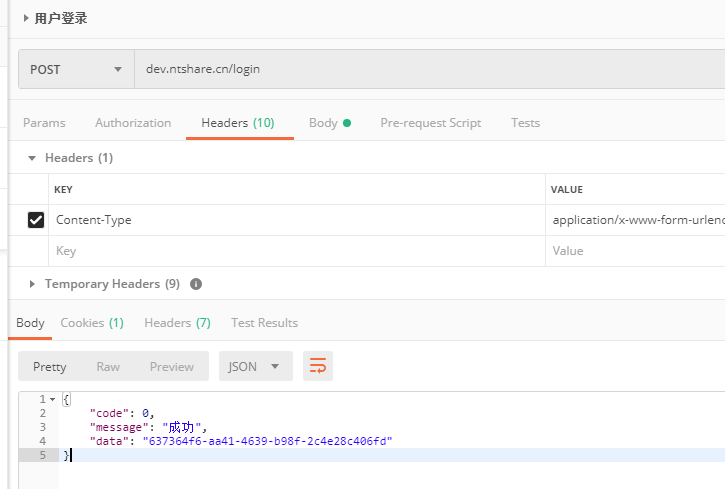Viewport: 725px width, 489px height.
Task: Open the response Cookies (1) tab
Action: 92,323
